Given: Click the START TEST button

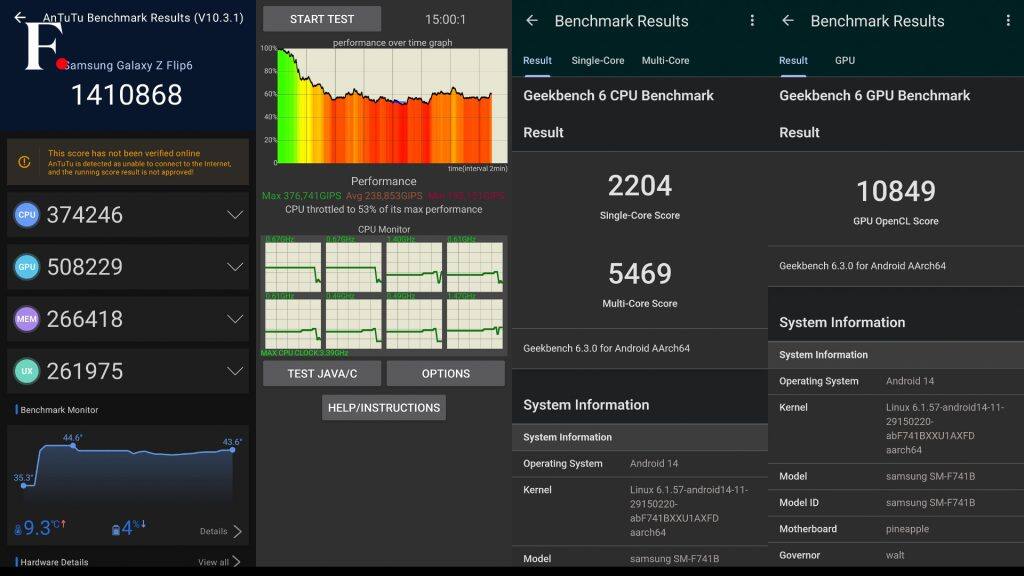Looking at the screenshot, I should coord(322,19).
